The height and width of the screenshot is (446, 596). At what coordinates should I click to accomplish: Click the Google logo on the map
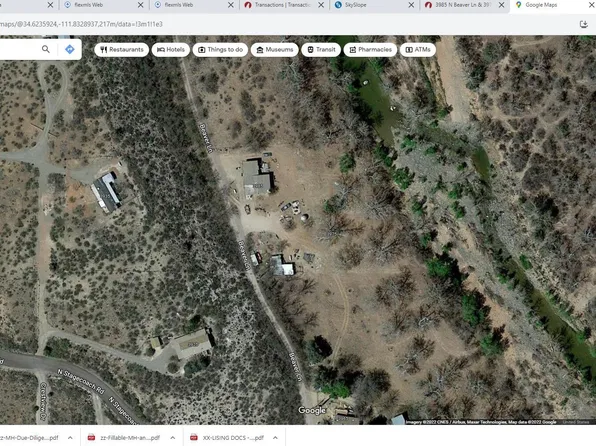[x=312, y=410]
